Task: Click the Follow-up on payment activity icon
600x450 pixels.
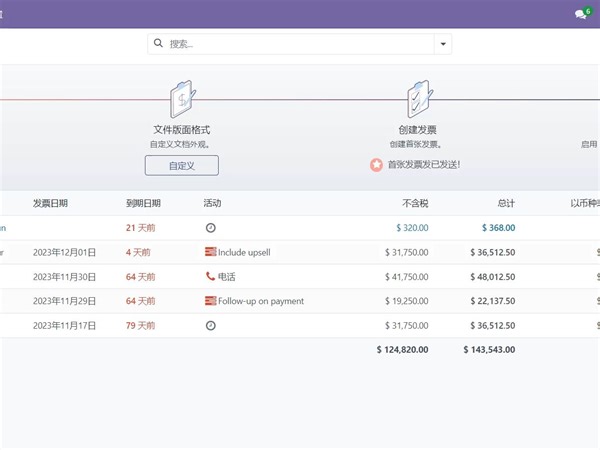Action: [210, 301]
